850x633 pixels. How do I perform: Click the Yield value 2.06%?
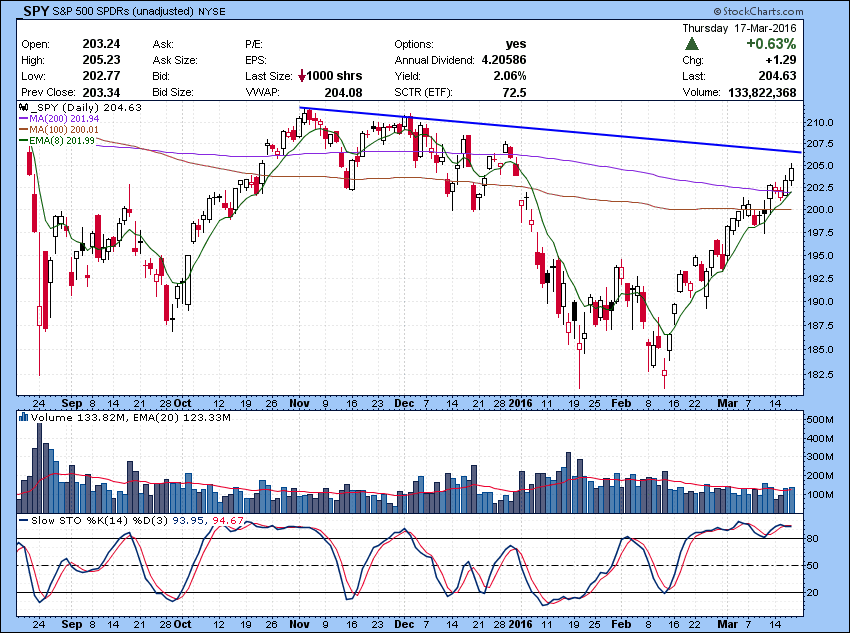coord(510,76)
